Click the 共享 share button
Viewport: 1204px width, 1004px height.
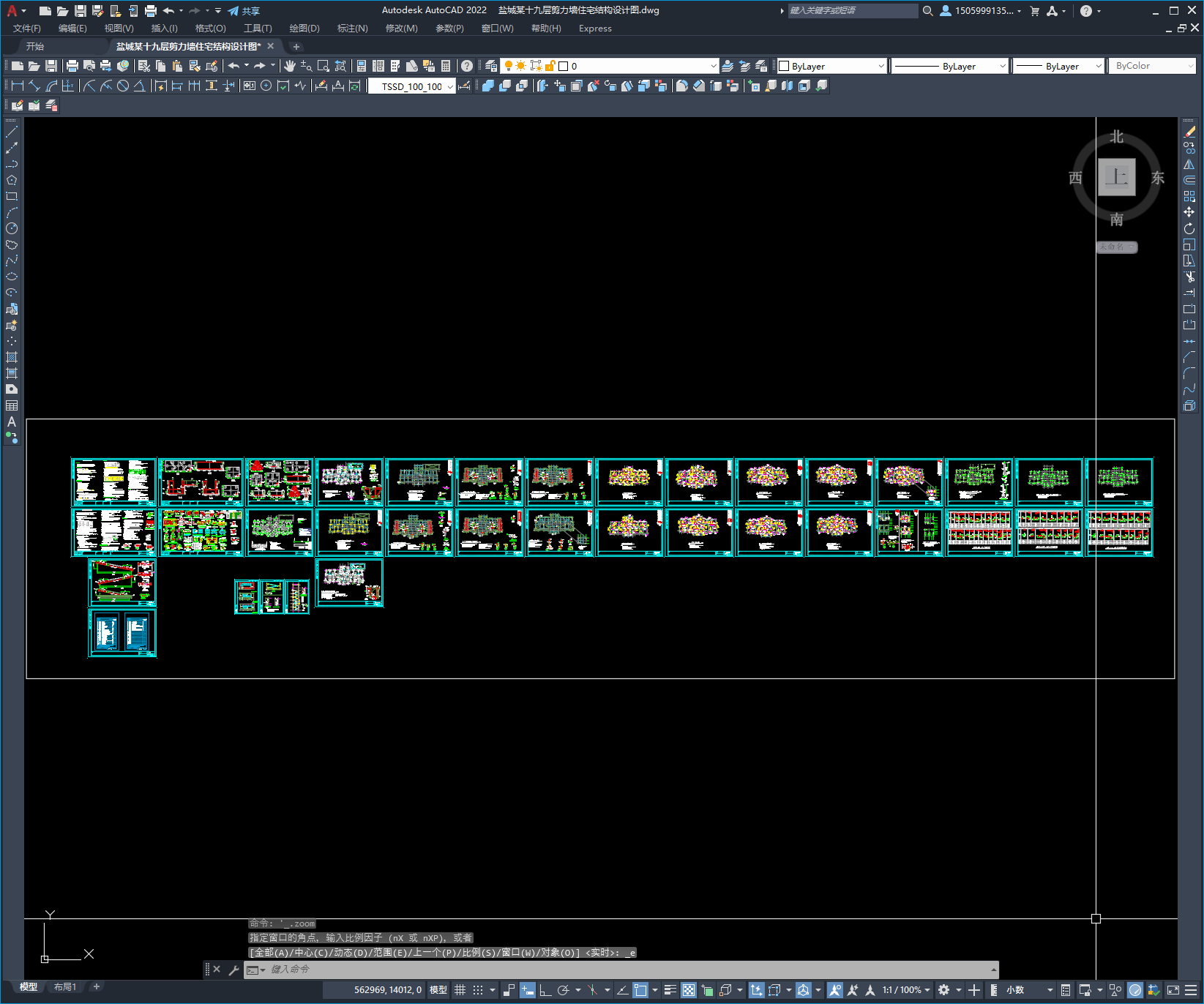point(244,11)
